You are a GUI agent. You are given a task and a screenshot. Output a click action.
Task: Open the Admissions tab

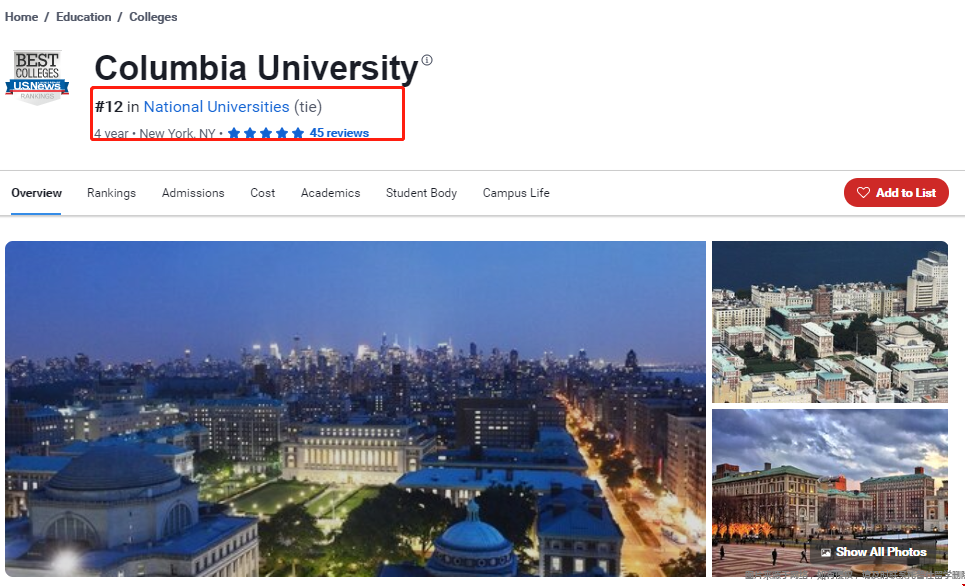(193, 193)
